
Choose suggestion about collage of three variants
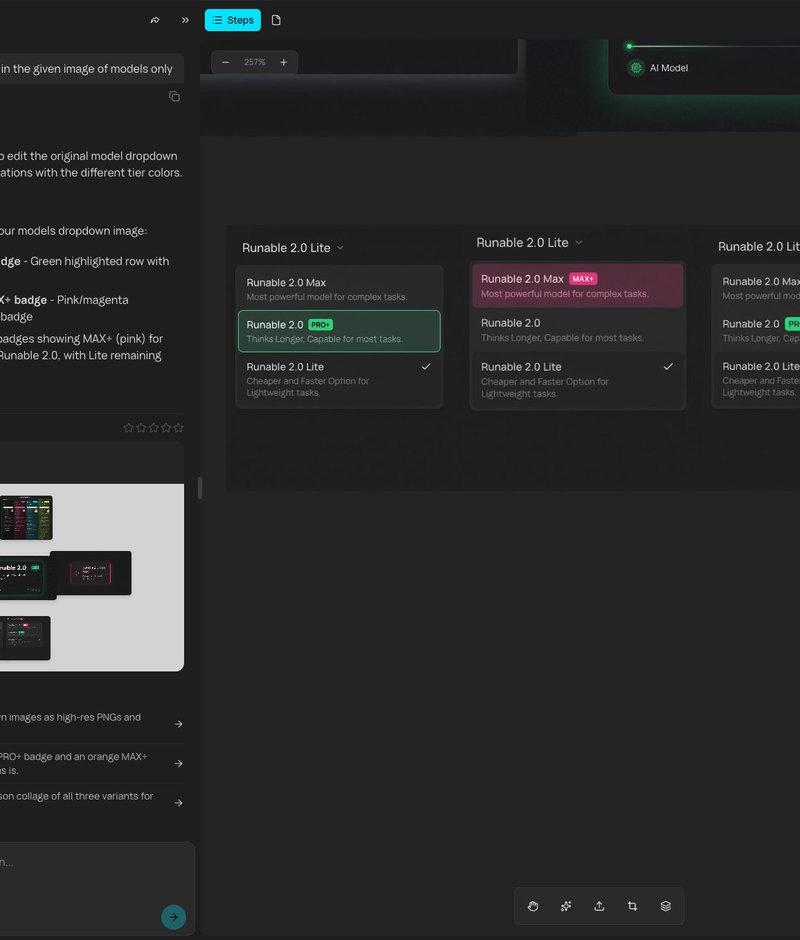point(92,802)
